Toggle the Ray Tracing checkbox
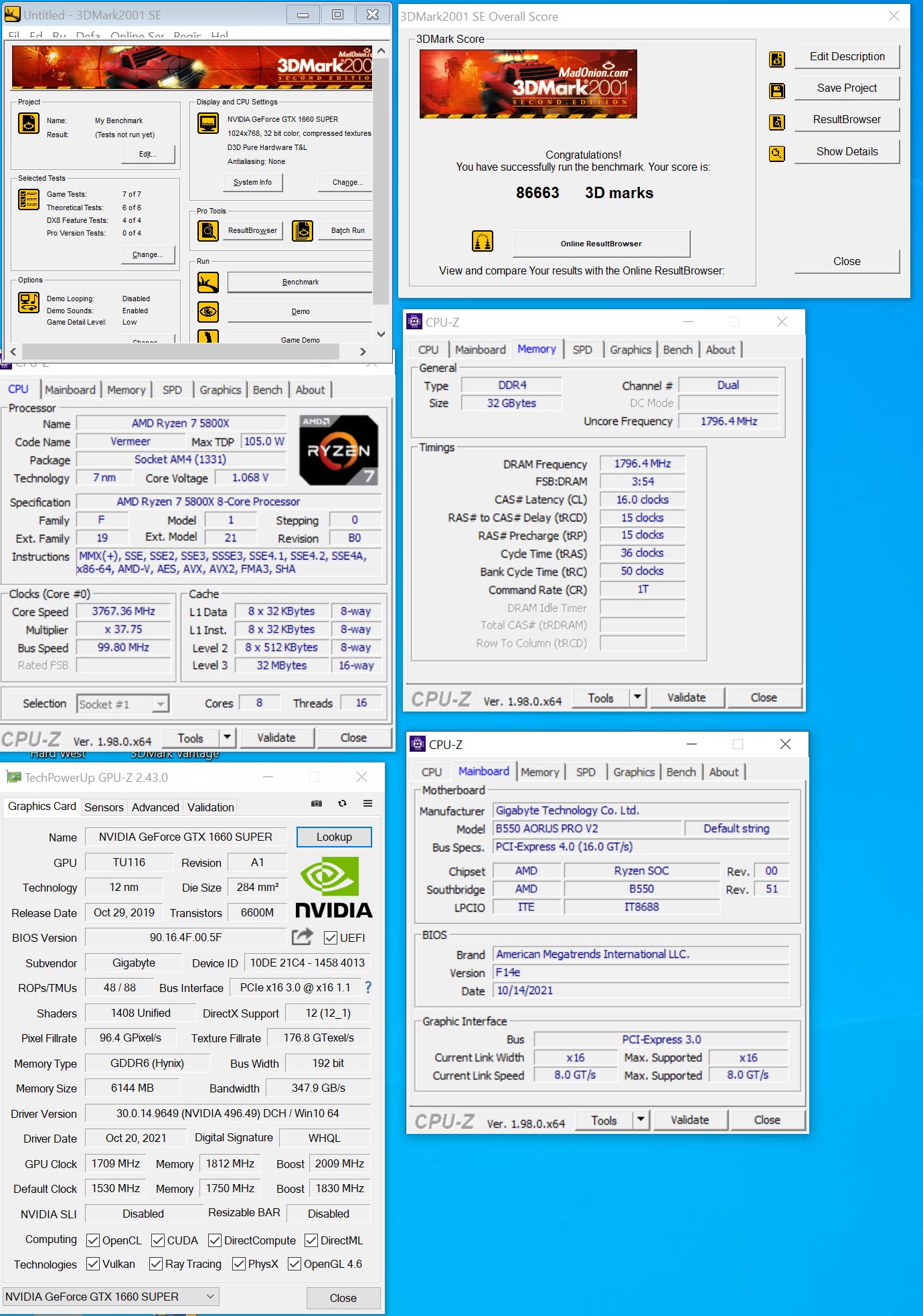Viewport: 923px width, 1316px height. [x=156, y=1264]
